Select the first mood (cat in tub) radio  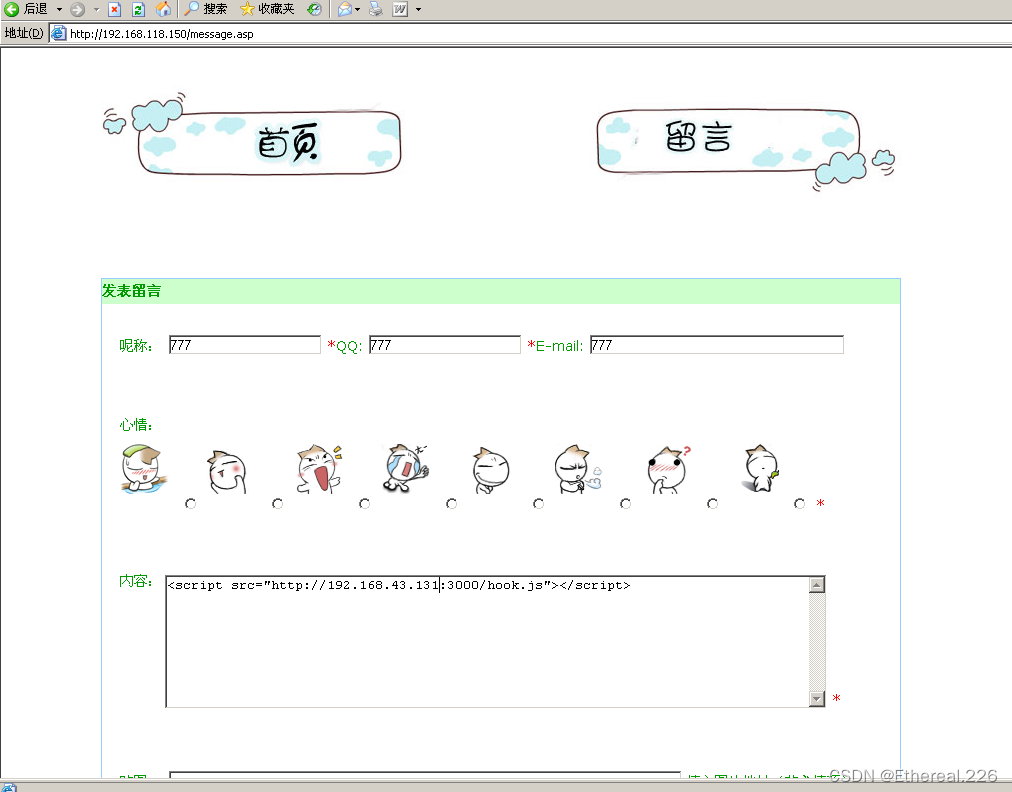pyautogui.click(x=190, y=503)
